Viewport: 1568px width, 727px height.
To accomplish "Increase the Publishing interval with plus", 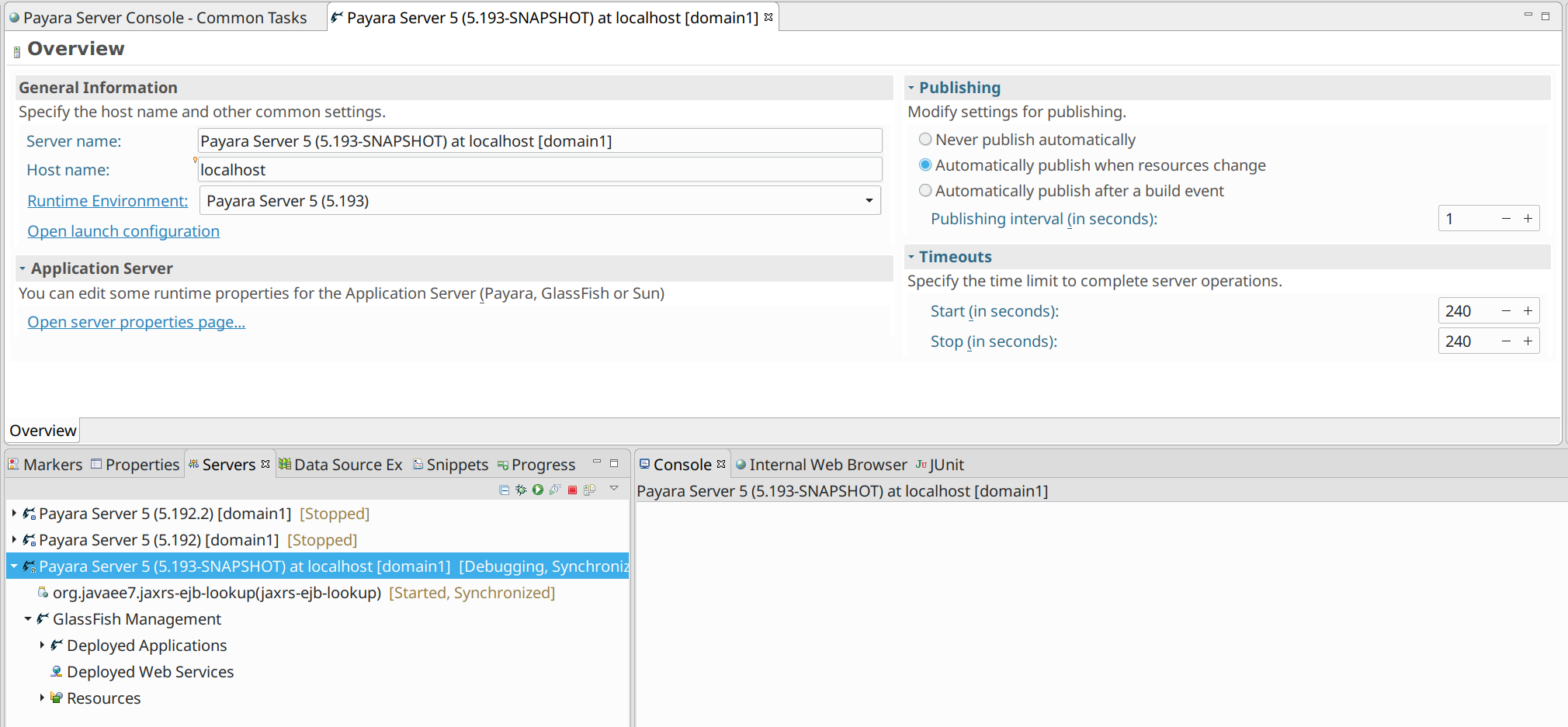I will 1528,219.
